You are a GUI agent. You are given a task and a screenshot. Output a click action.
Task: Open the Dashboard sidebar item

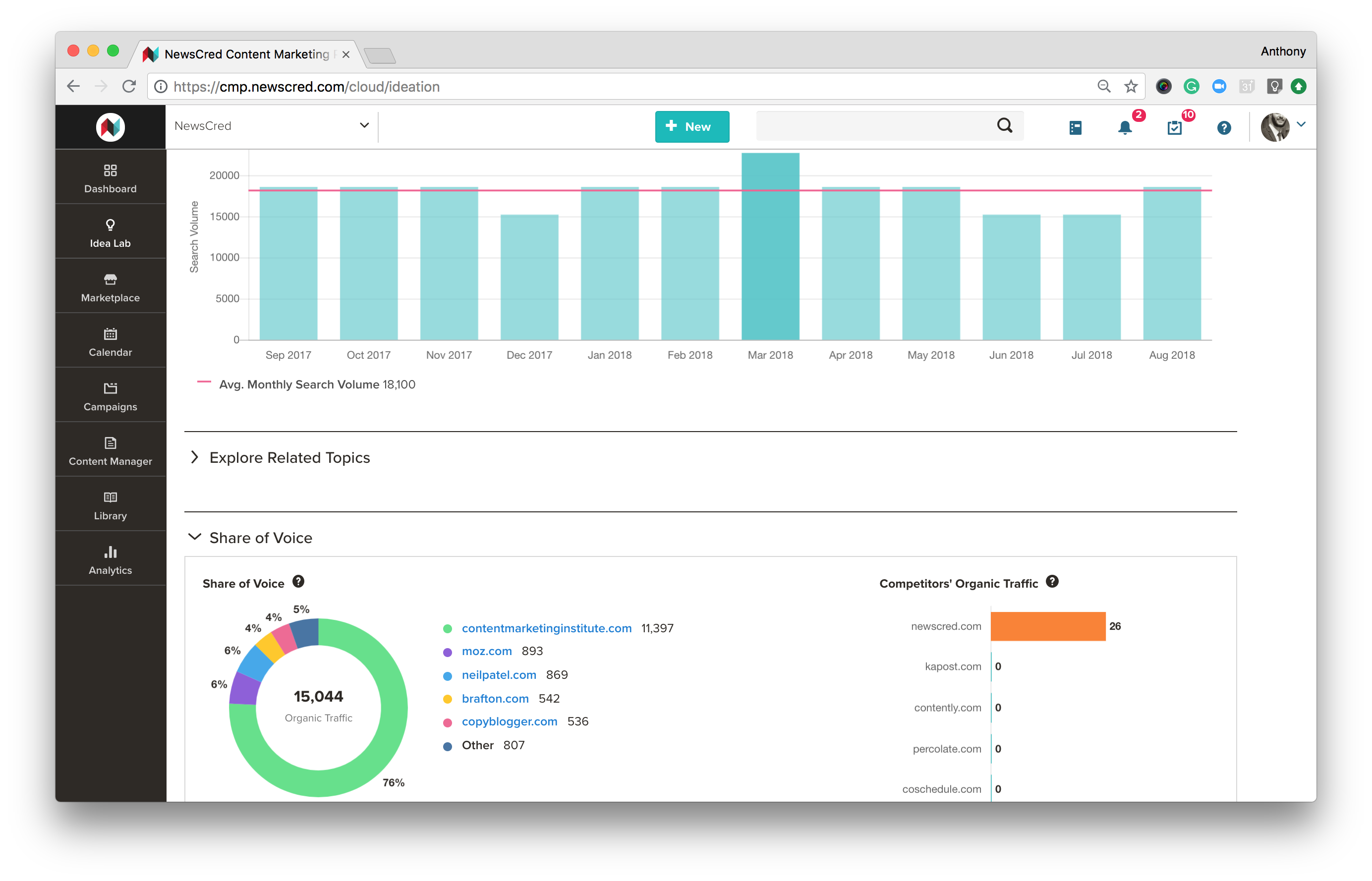(x=111, y=179)
